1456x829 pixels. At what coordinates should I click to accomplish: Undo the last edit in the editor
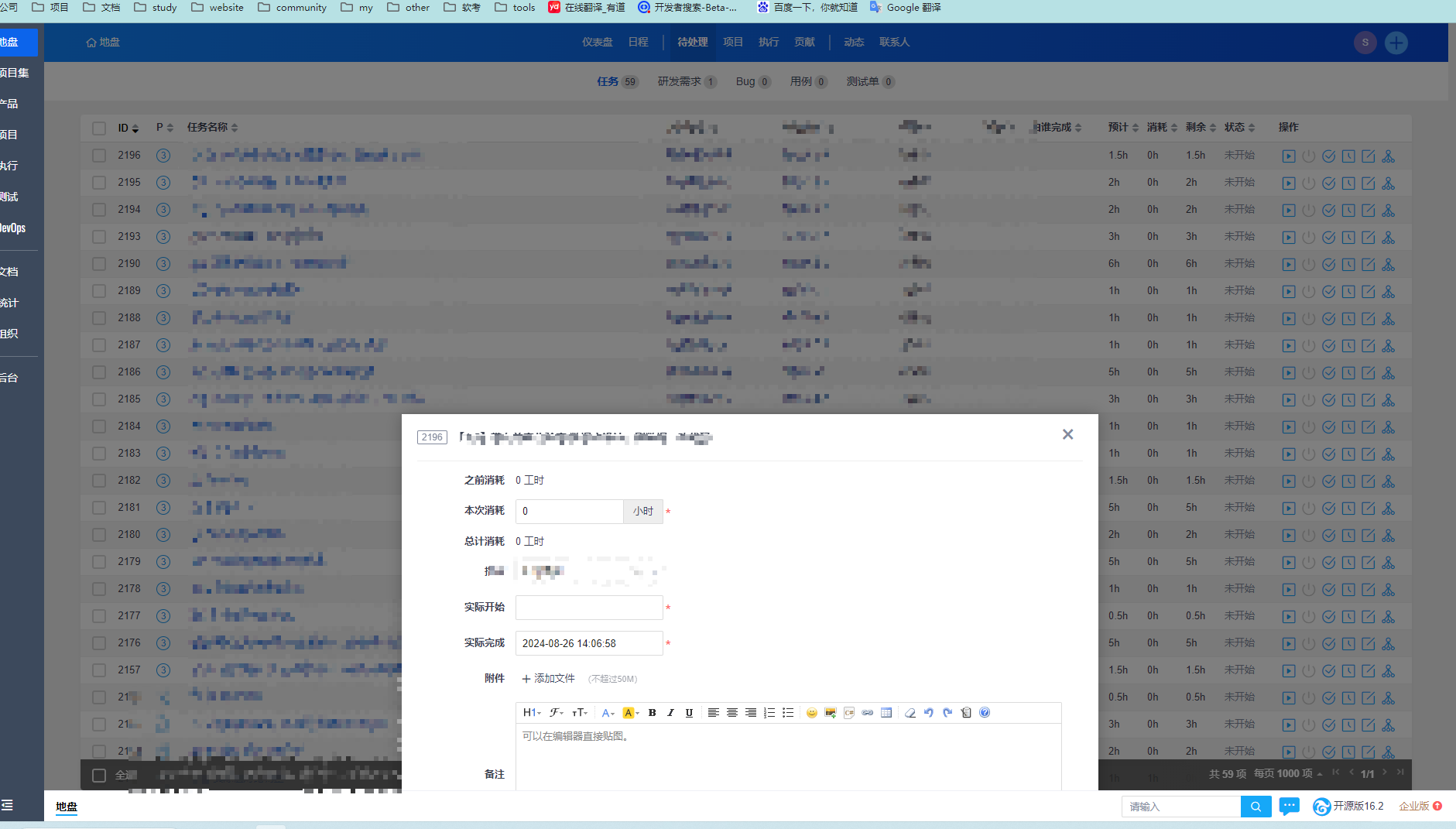pos(928,713)
